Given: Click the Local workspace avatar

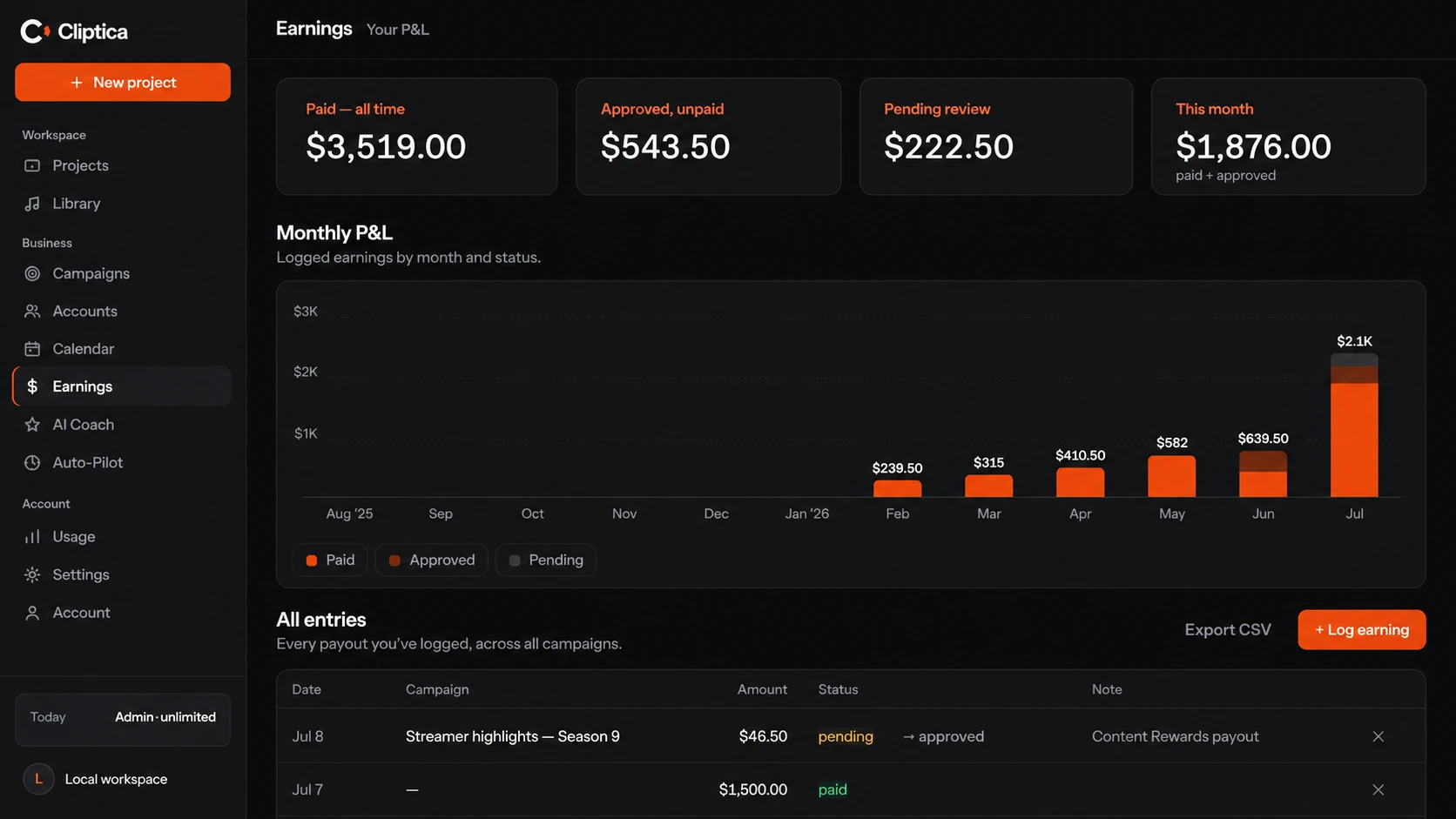Looking at the screenshot, I should [38, 779].
